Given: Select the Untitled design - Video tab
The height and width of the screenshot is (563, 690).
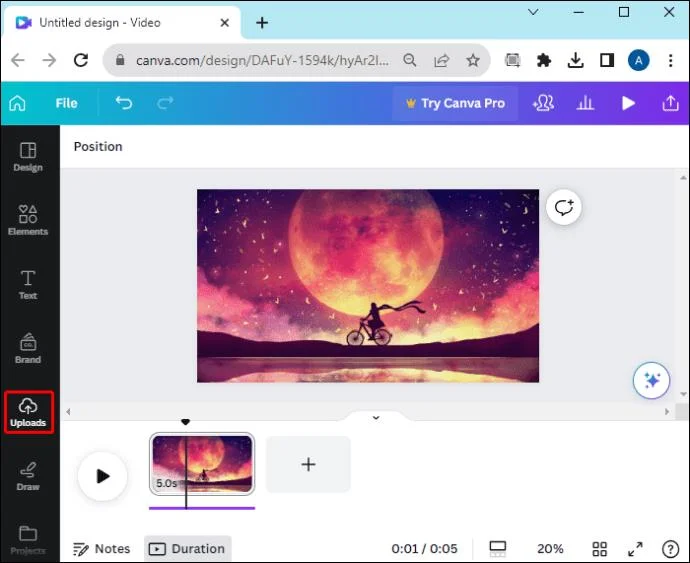Looking at the screenshot, I should [121, 22].
